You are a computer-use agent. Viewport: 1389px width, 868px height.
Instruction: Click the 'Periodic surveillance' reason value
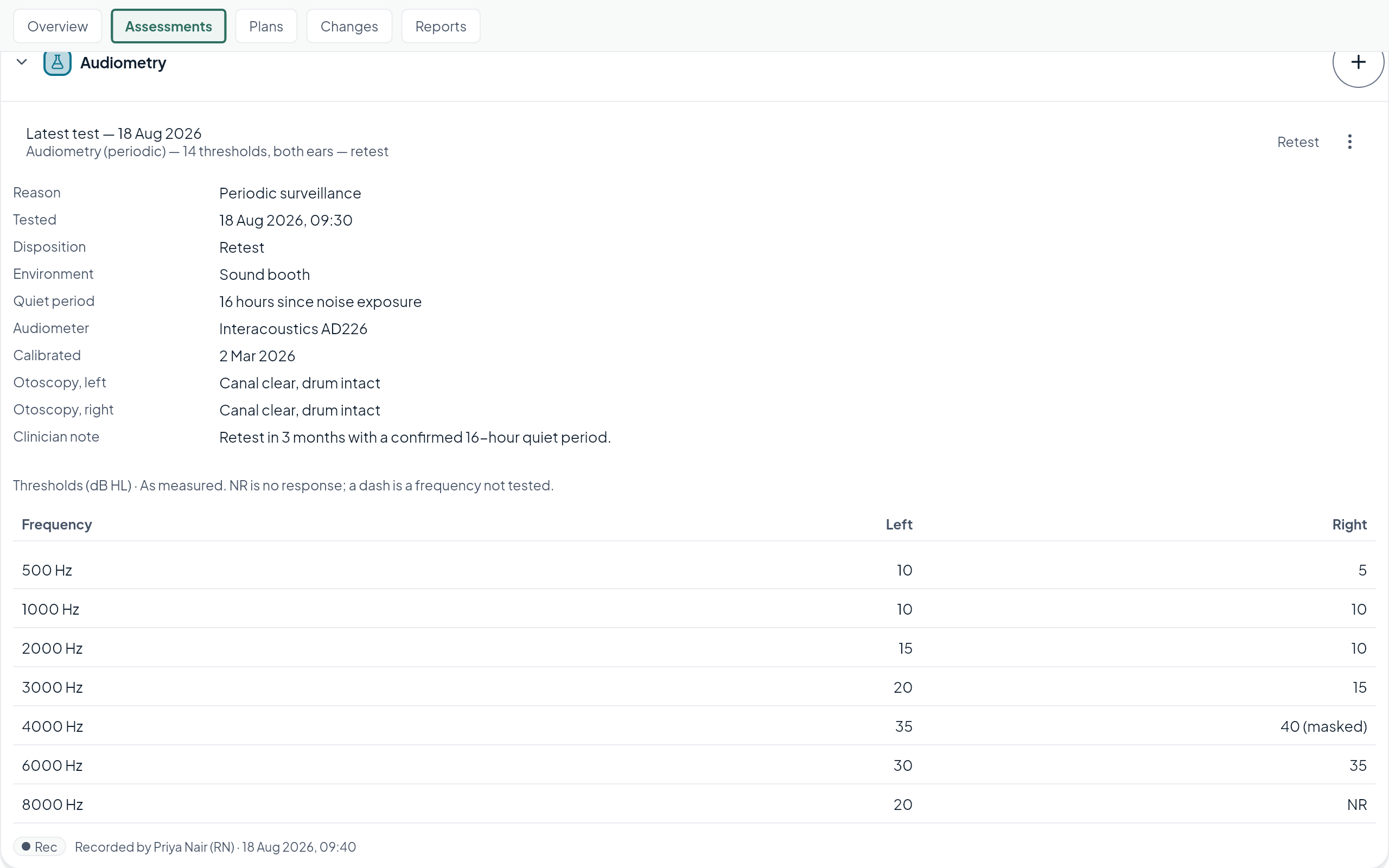(x=290, y=193)
